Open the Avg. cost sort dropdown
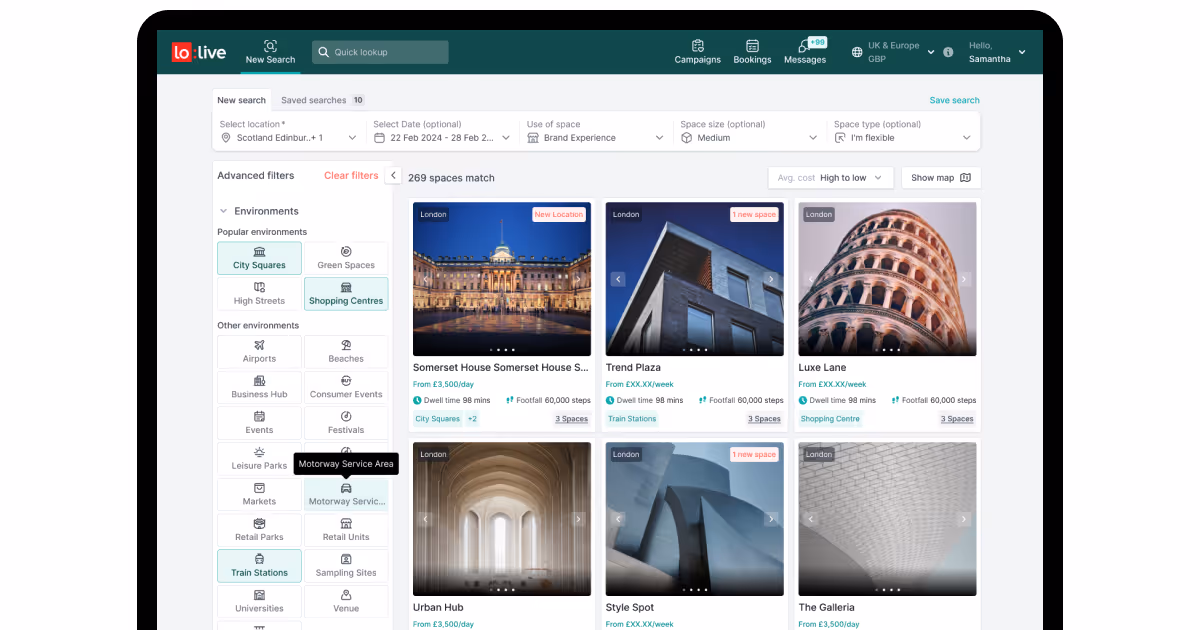This screenshot has height=630, width=1200. click(x=830, y=178)
